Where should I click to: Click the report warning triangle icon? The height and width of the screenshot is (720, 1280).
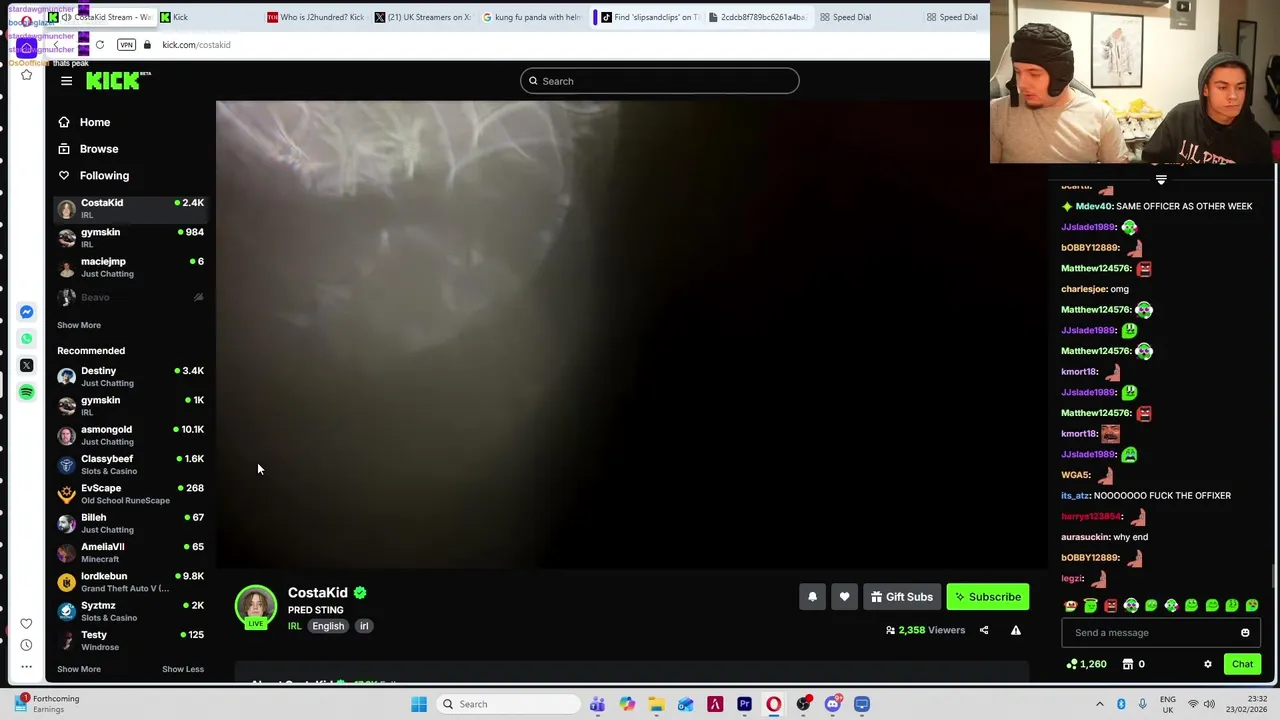[x=1015, y=630]
